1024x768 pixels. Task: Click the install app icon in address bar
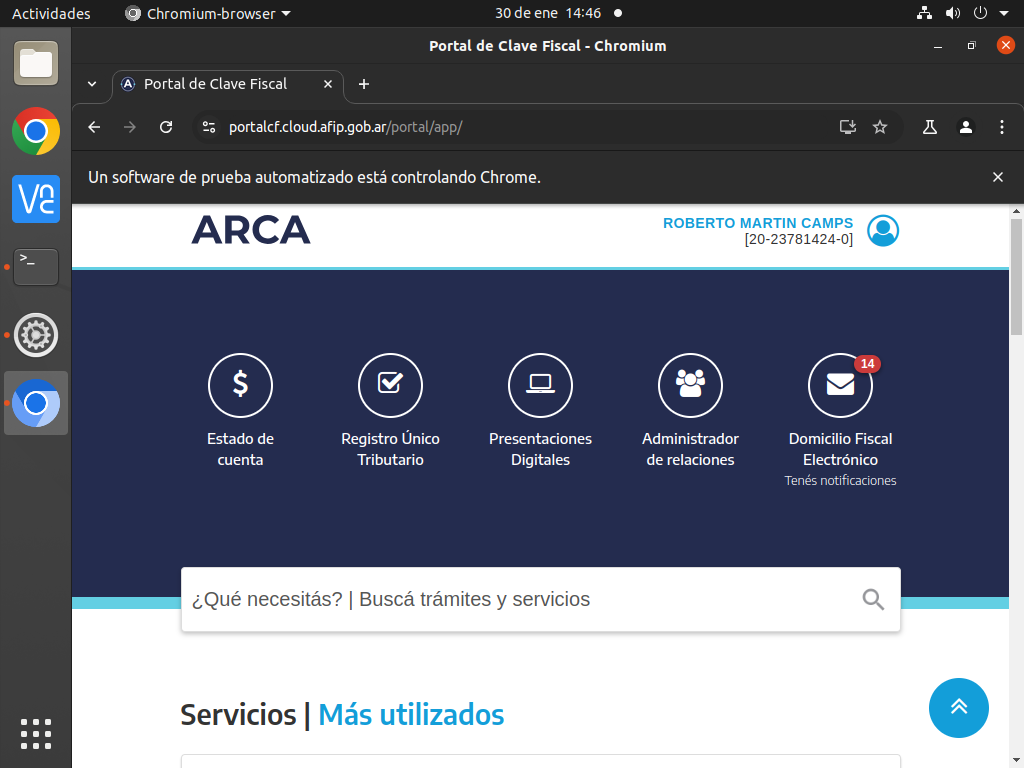848,127
